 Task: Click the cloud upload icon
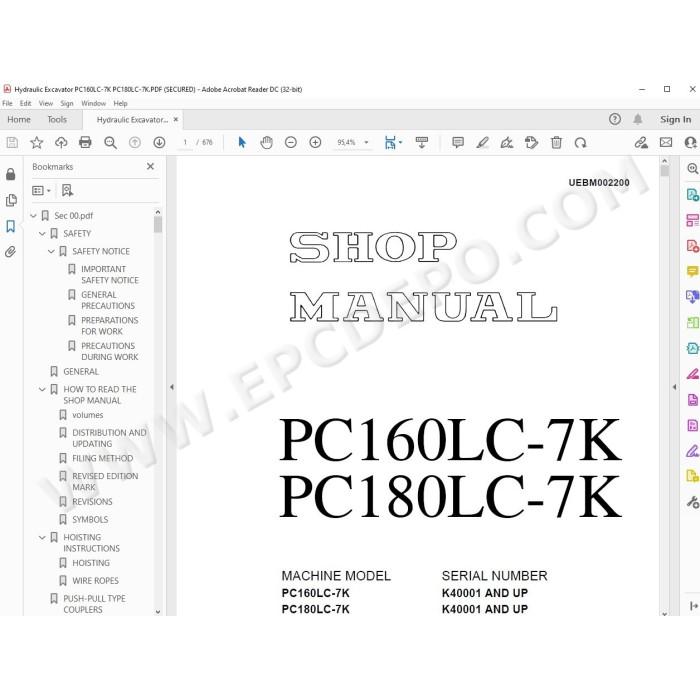click(x=61, y=142)
